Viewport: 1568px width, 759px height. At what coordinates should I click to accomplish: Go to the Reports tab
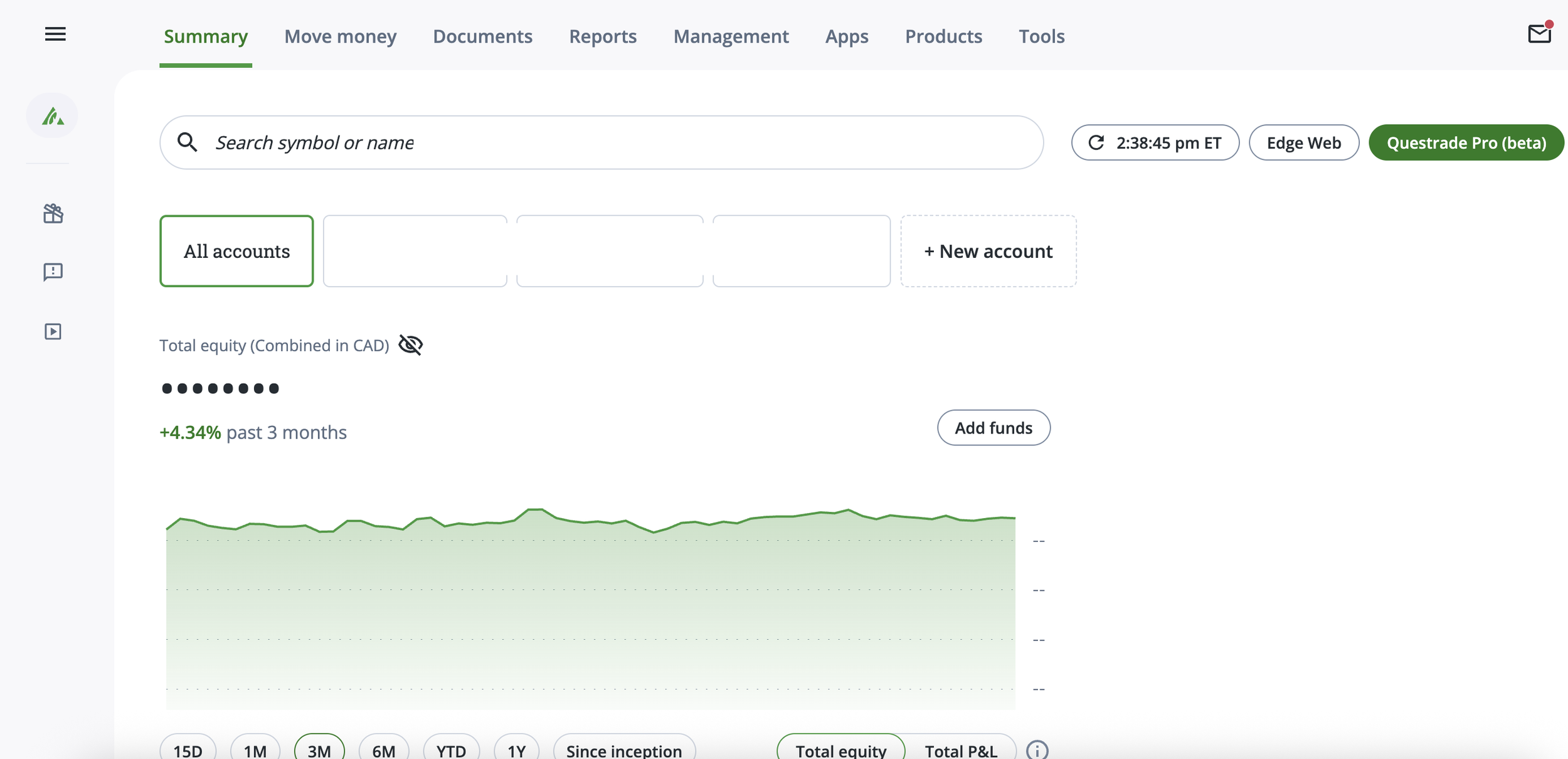pos(603,36)
